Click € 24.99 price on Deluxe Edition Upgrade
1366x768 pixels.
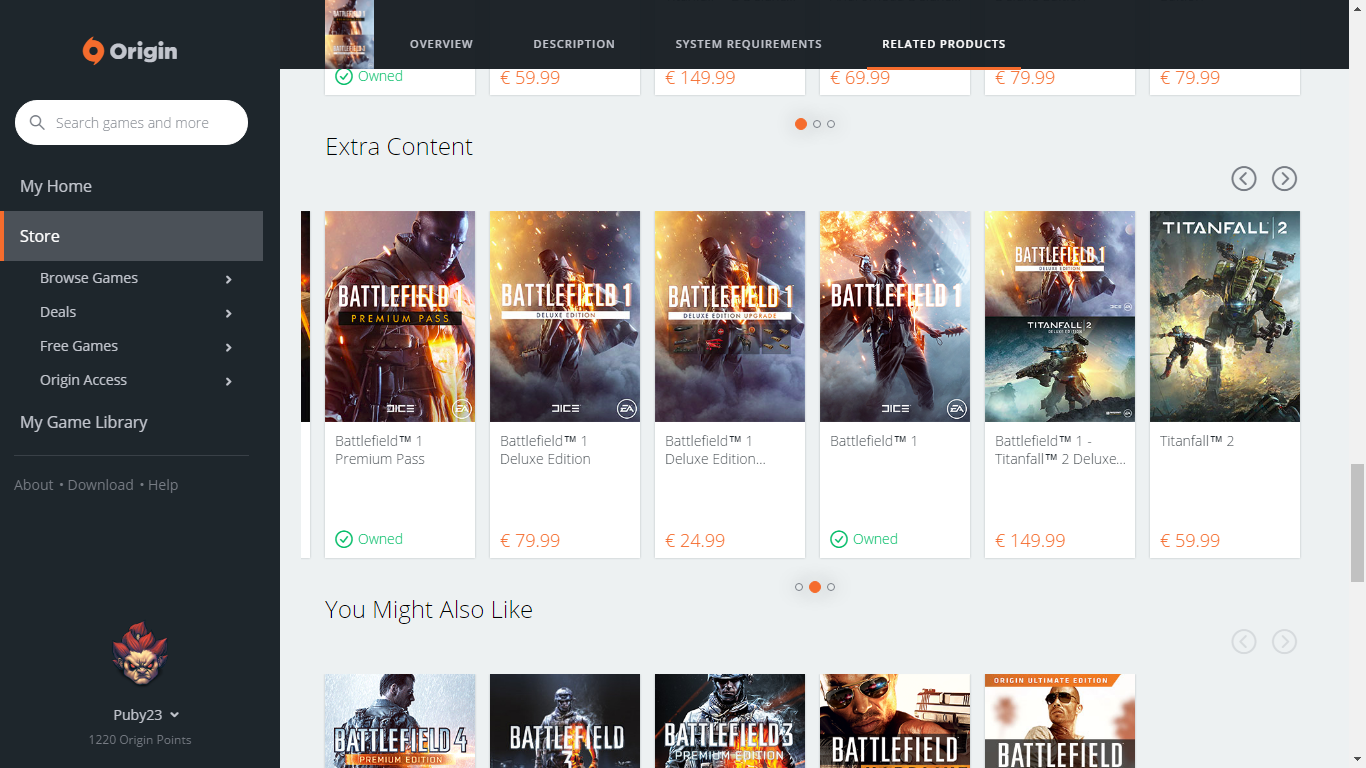coord(695,541)
